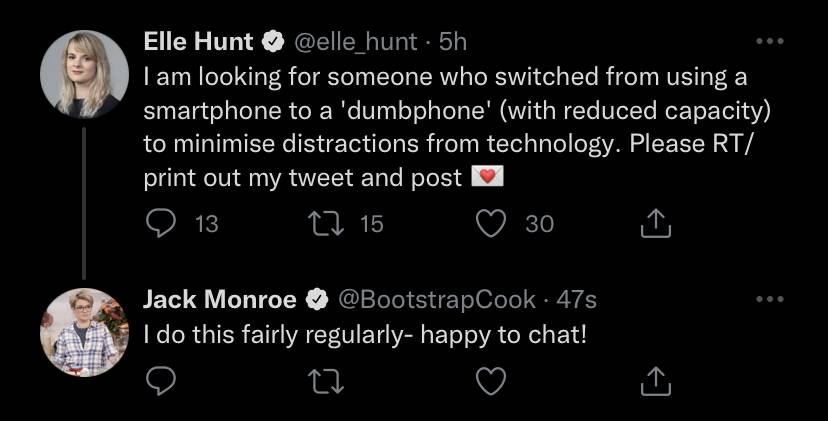
Task: Like Elle Hunt's tweet
Action: (491, 224)
